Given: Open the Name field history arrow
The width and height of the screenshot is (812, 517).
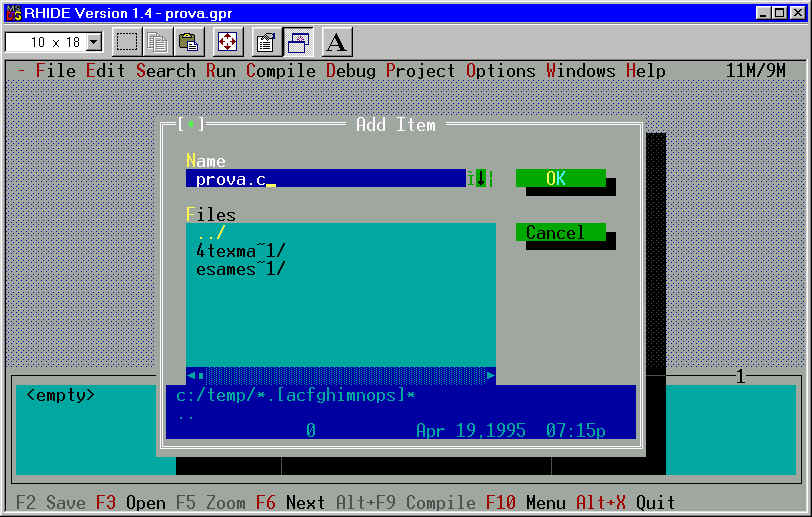Looking at the screenshot, I should pos(480,178).
